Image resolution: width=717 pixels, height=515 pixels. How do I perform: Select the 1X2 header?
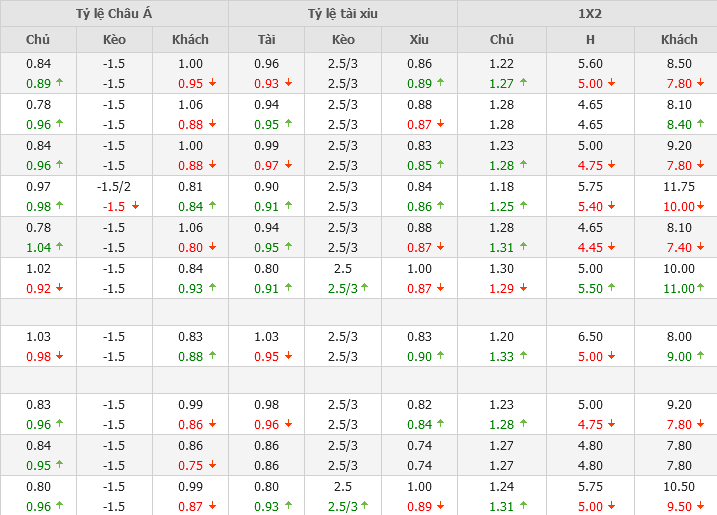pos(590,14)
